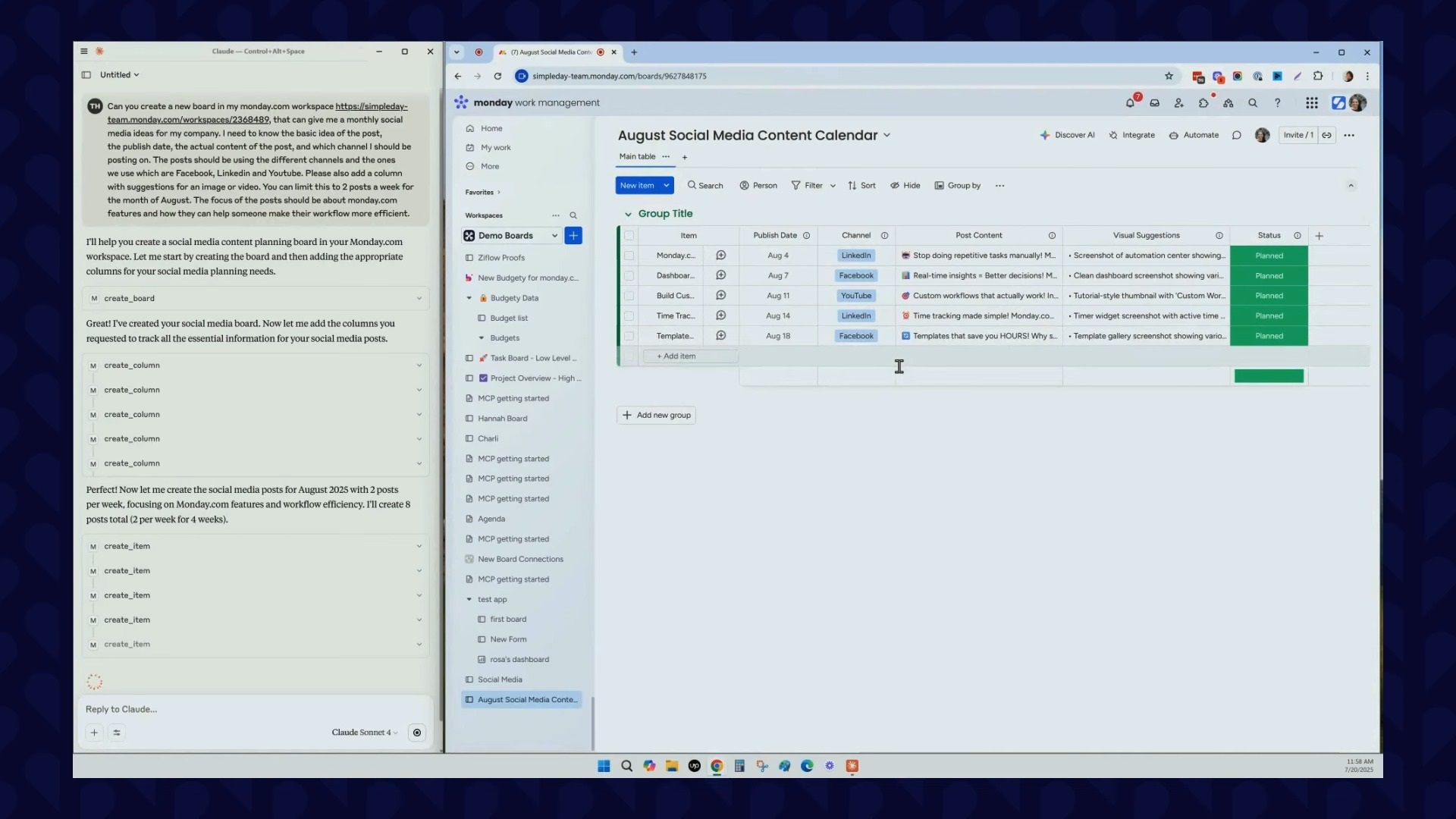
Task: Open the Filter dropdown arrow
Action: tap(833, 186)
